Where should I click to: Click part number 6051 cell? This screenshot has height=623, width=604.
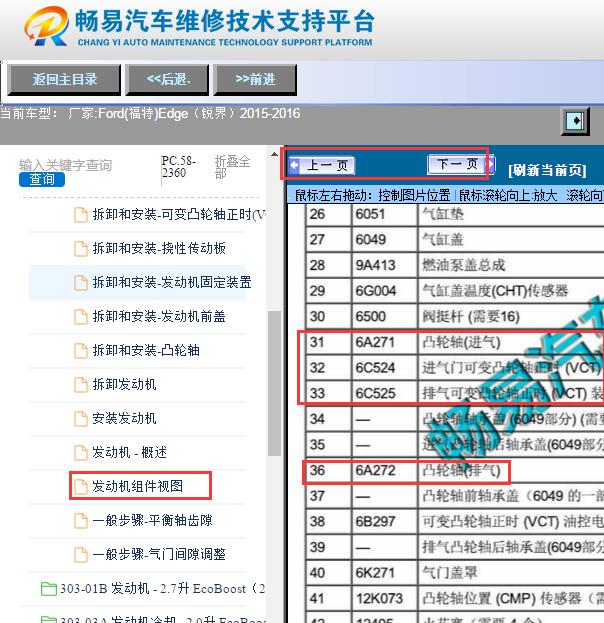pos(385,215)
